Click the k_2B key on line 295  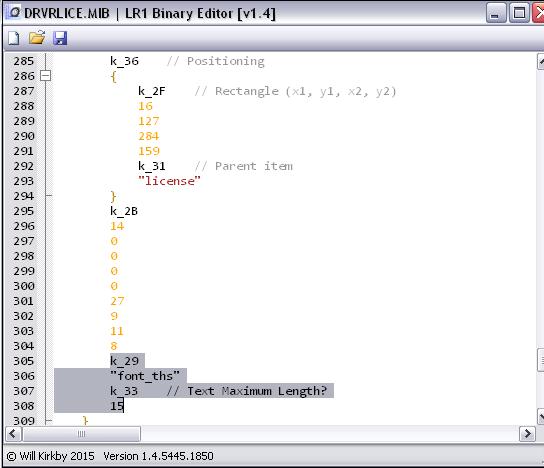click(x=124, y=211)
